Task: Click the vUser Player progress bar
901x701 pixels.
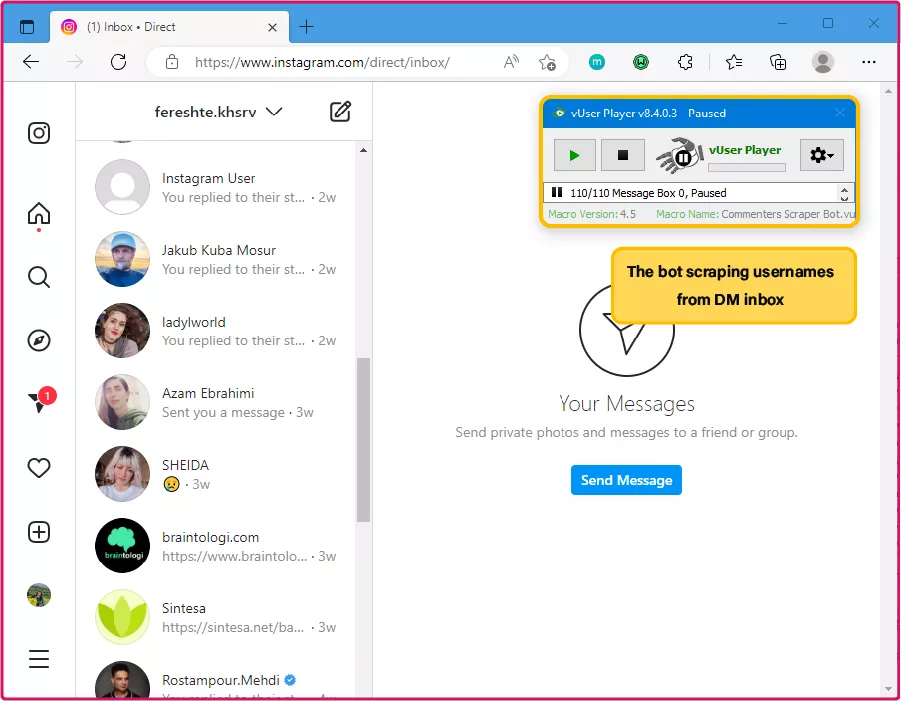Action: click(746, 167)
